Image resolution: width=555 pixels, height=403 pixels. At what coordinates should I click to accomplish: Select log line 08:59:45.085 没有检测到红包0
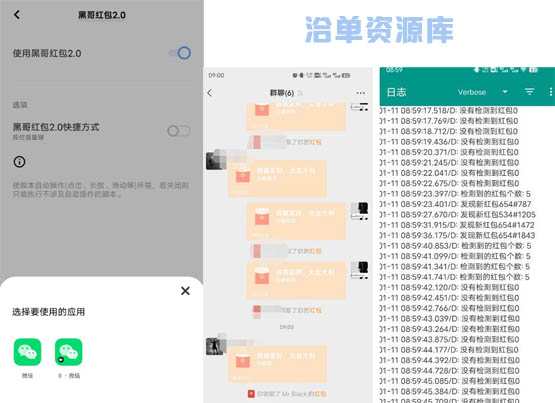pos(450,381)
